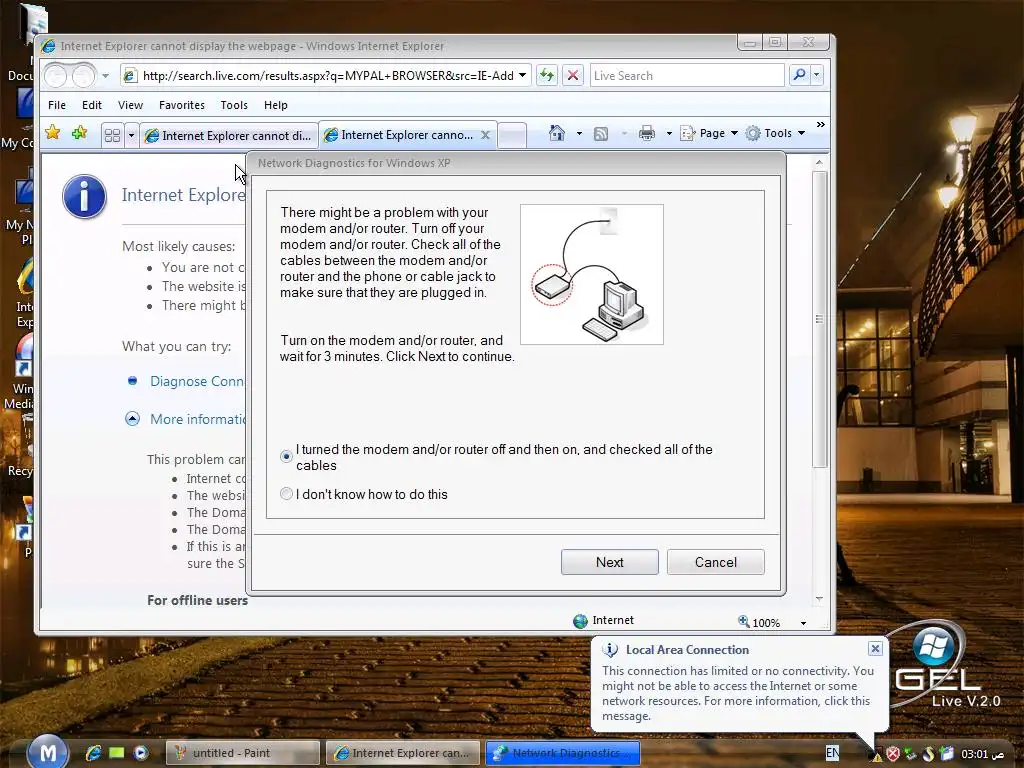
Task: Click the taskbar clock showing 03:01
Action: click(x=983, y=754)
